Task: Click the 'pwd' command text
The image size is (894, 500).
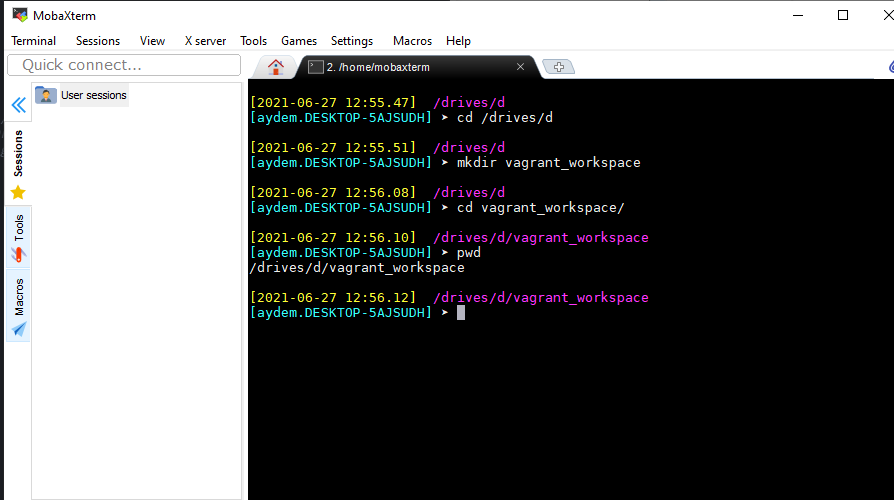Action: (469, 253)
